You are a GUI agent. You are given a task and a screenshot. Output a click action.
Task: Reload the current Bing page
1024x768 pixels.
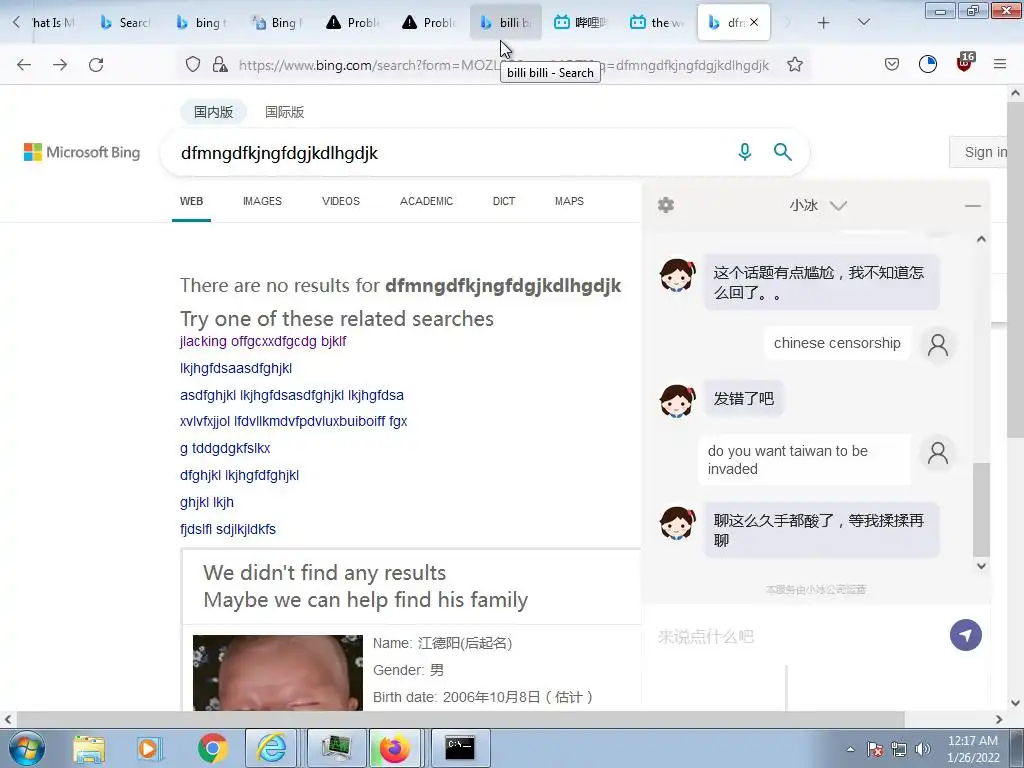click(x=96, y=65)
